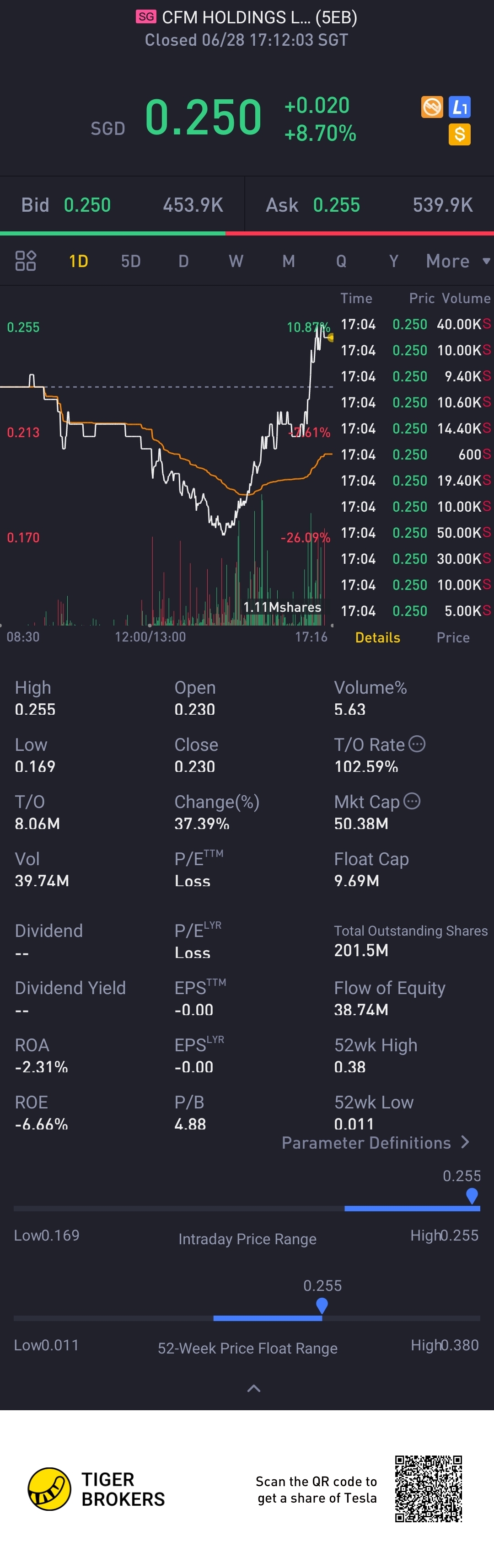This screenshot has height=1568, width=494.
Task: Collapse the stats panel with up chevron
Action: (x=253, y=1388)
